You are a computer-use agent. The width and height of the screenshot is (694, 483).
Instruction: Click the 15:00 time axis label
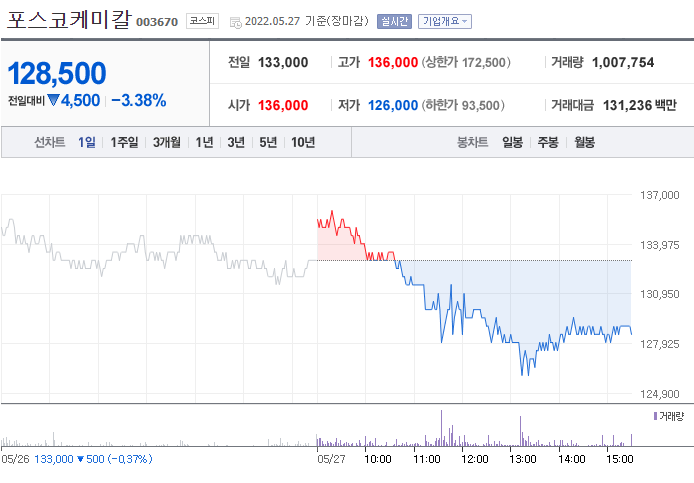(620, 459)
